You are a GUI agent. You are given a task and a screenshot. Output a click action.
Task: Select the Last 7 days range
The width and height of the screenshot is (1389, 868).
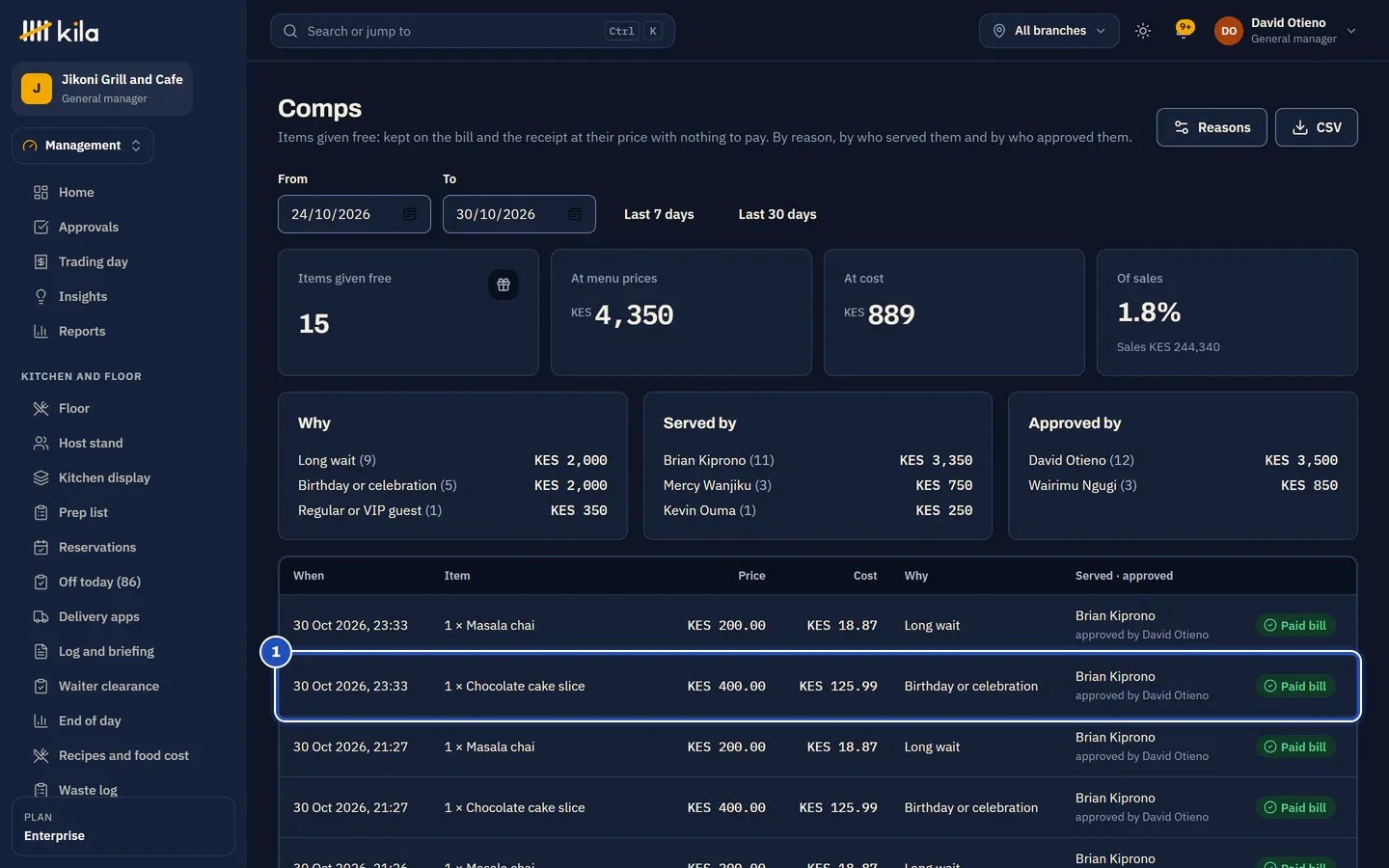pyautogui.click(x=659, y=214)
